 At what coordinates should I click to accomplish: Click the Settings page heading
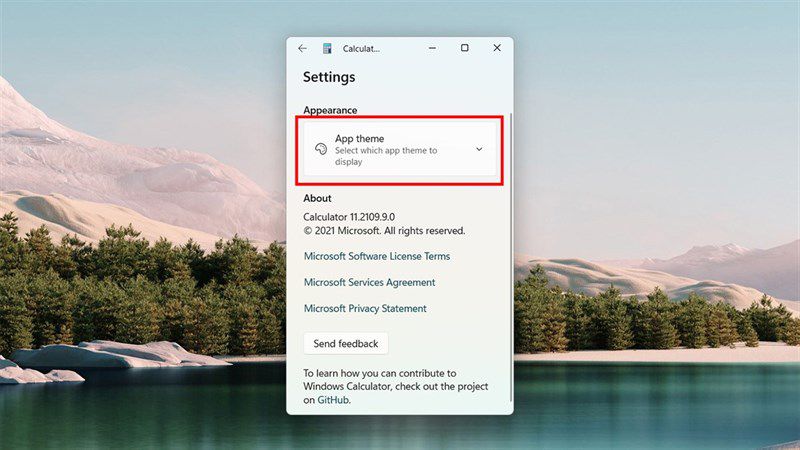click(x=329, y=77)
